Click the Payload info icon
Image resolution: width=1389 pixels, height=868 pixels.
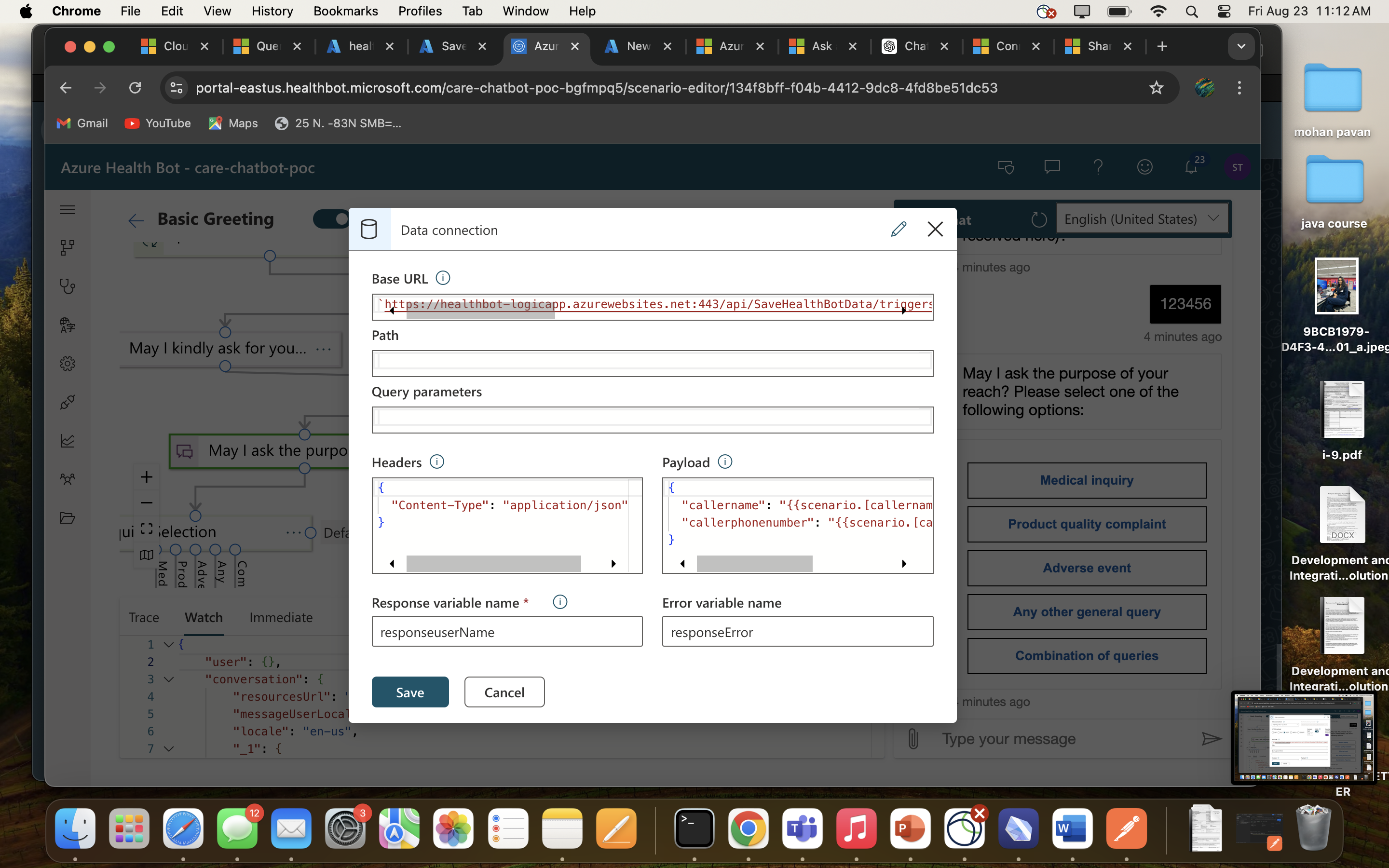[725, 461]
